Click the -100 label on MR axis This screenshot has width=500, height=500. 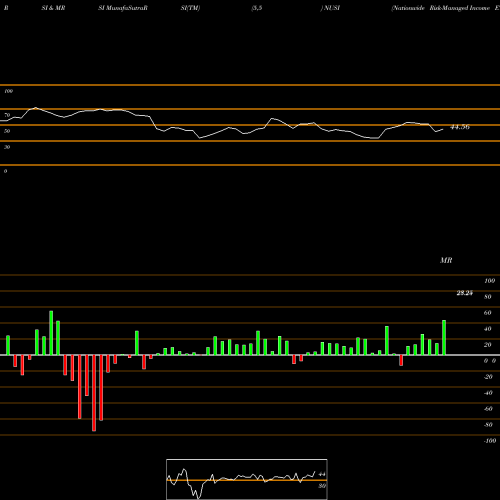(490, 441)
